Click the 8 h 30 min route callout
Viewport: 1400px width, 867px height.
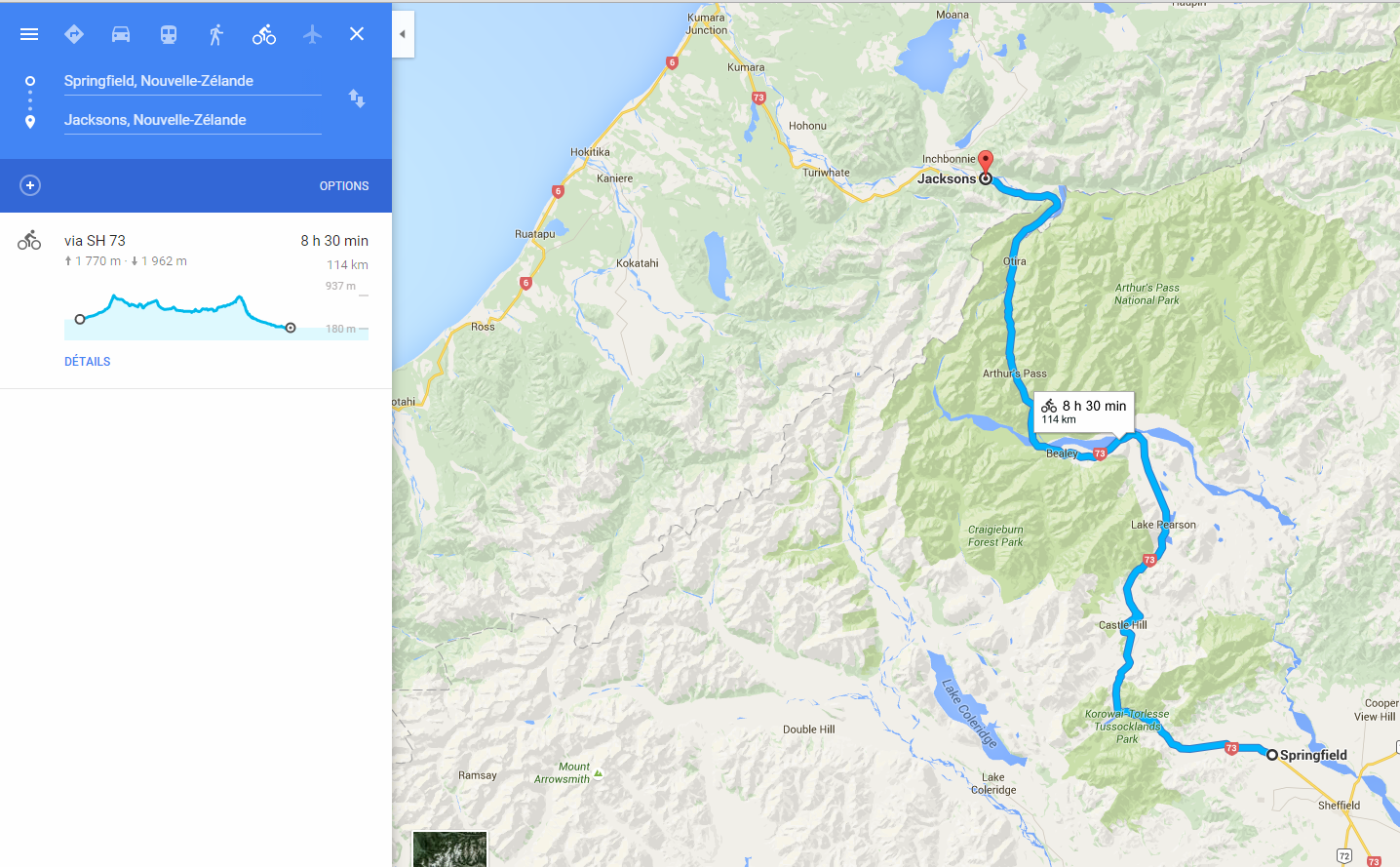click(1083, 412)
